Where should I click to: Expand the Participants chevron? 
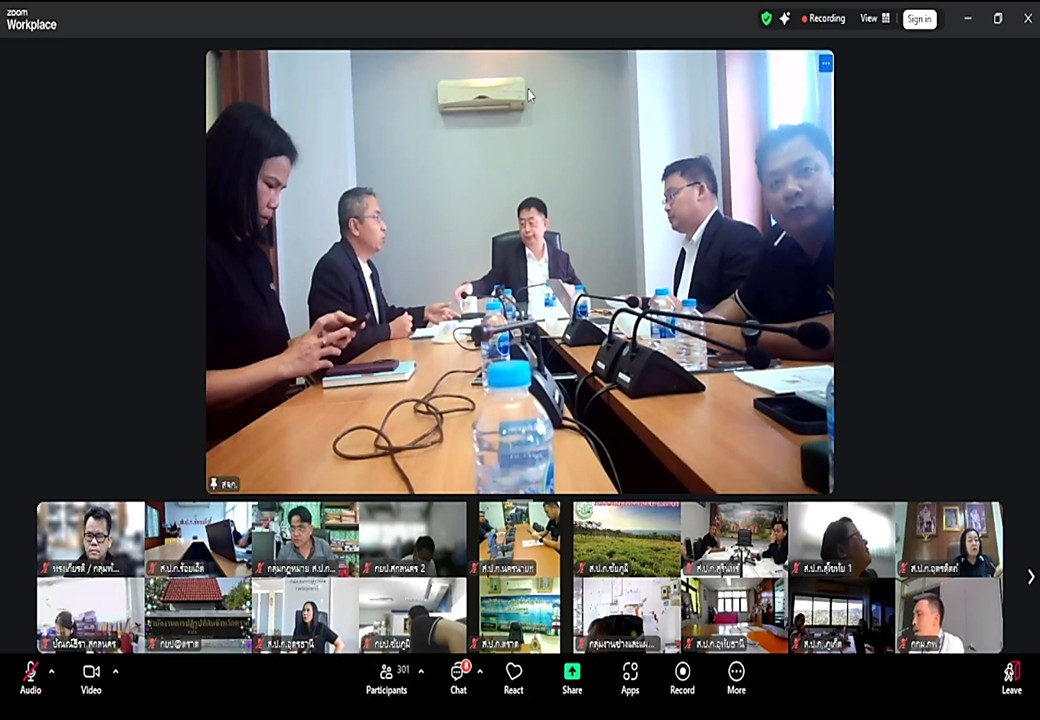click(x=420, y=672)
